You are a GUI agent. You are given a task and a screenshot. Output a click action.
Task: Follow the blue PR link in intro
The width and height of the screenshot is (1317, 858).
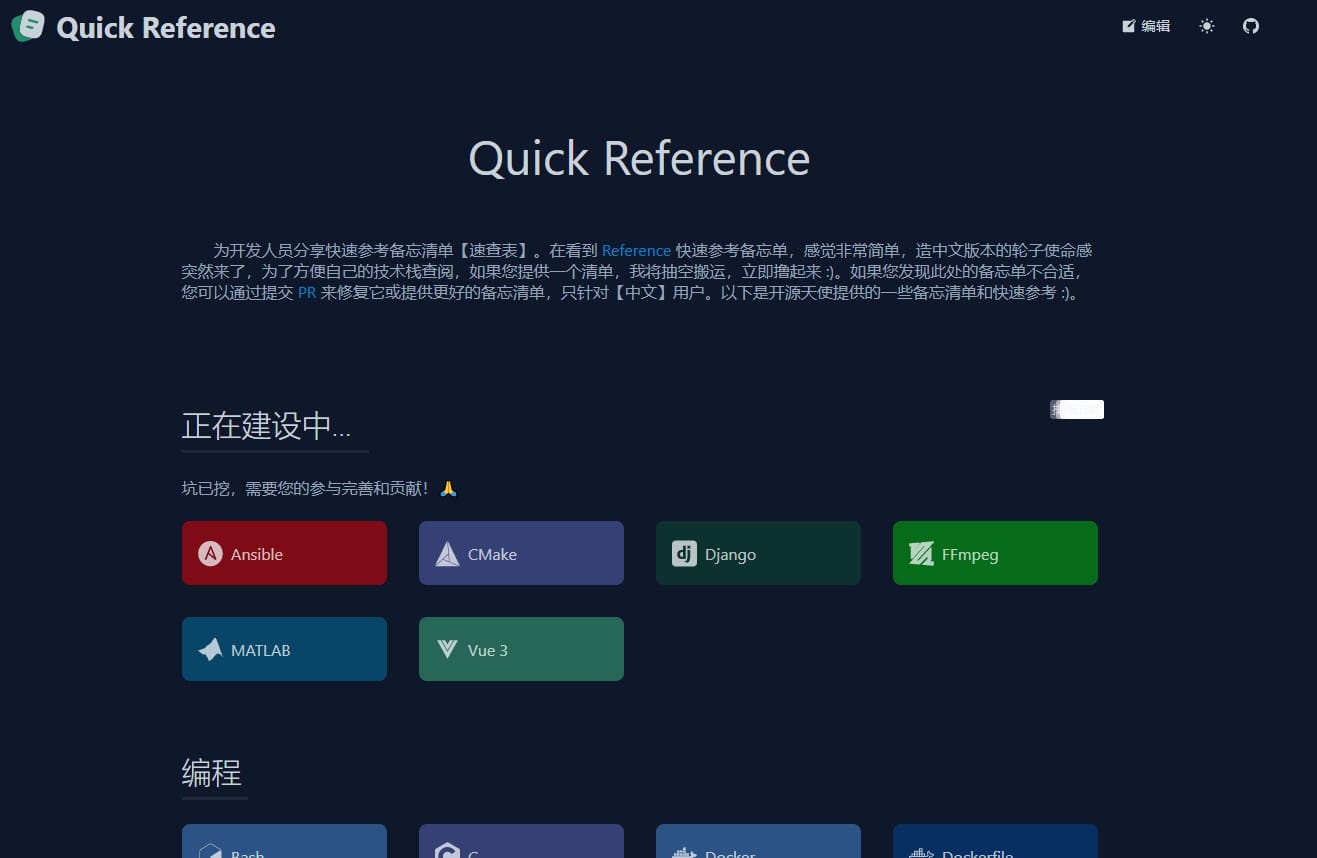pos(307,293)
